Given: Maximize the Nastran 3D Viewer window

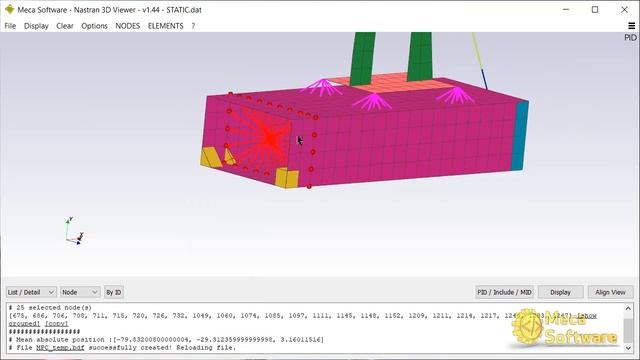Looking at the screenshot, I should coord(595,9).
